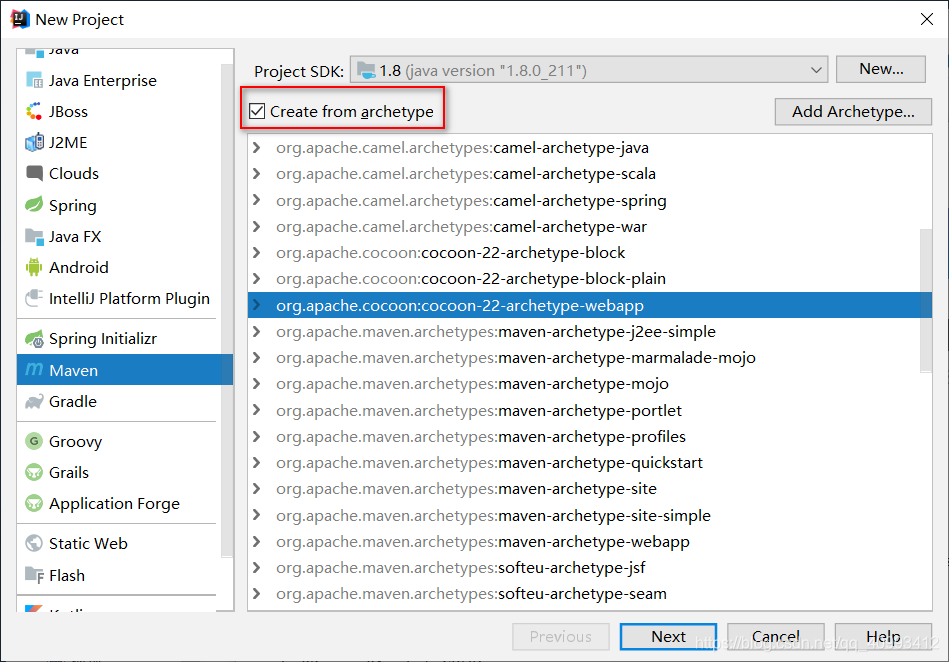Click the Add Archetype button
This screenshot has width=949, height=662.
pos(852,112)
